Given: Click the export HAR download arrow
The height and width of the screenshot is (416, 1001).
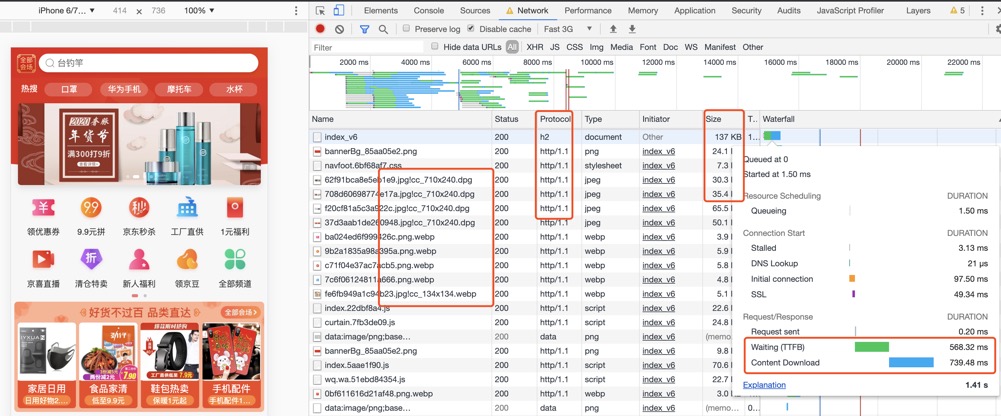Looking at the screenshot, I should pyautogui.click(x=632, y=29).
